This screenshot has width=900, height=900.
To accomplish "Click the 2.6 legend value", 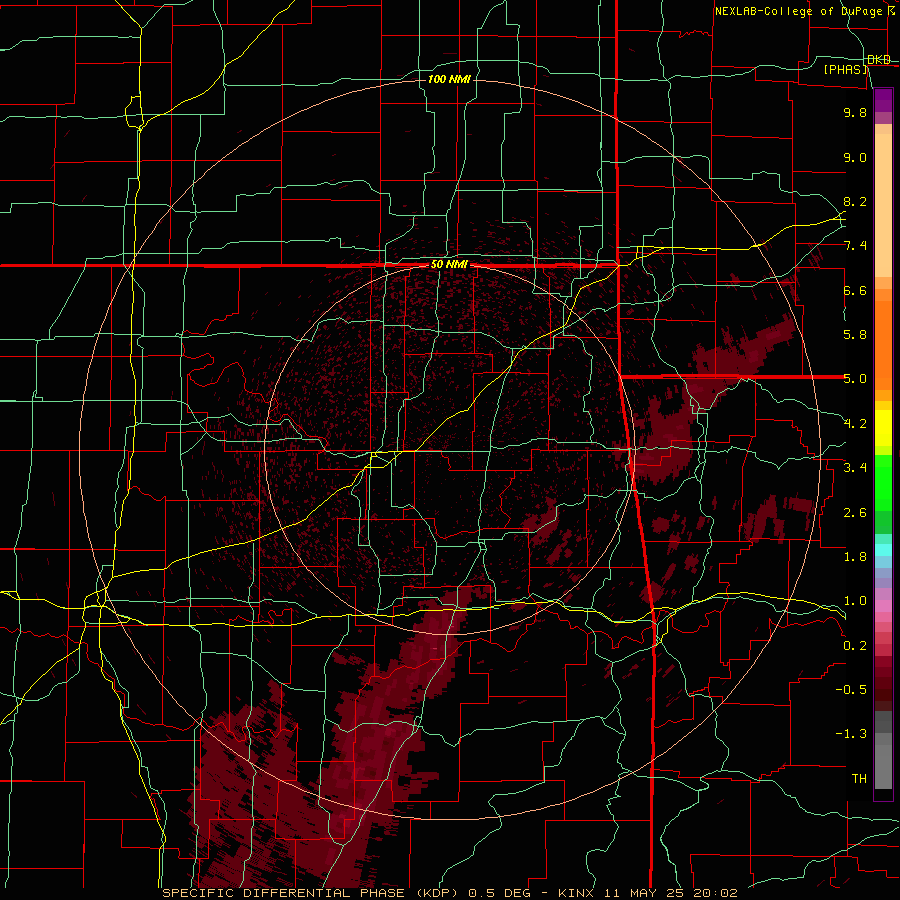I will (x=855, y=513).
